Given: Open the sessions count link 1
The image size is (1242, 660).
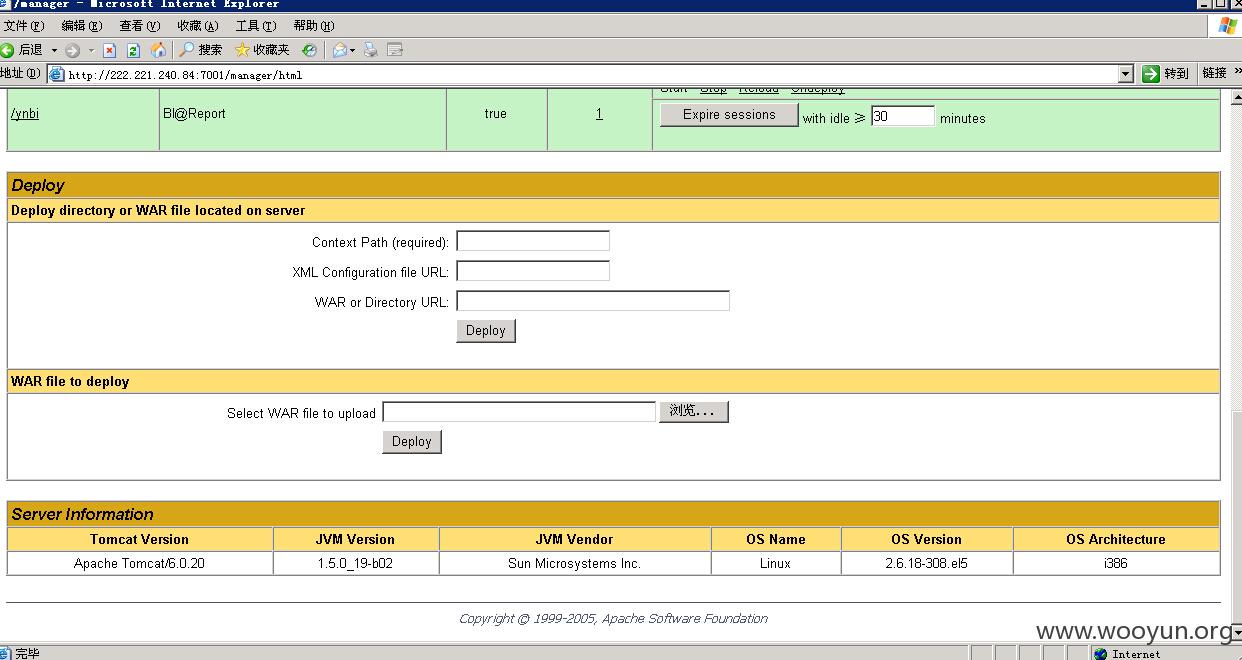Looking at the screenshot, I should (x=599, y=114).
